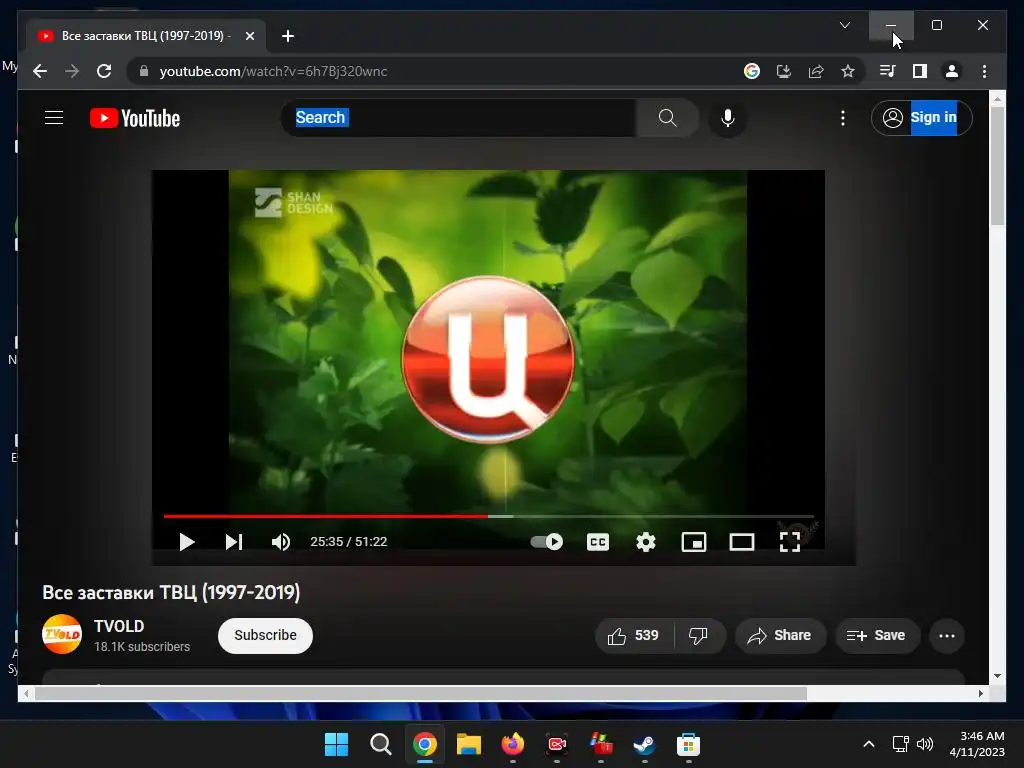Open the clock showing 3:46 AM
Image resolution: width=1024 pixels, height=768 pixels.
point(977,744)
